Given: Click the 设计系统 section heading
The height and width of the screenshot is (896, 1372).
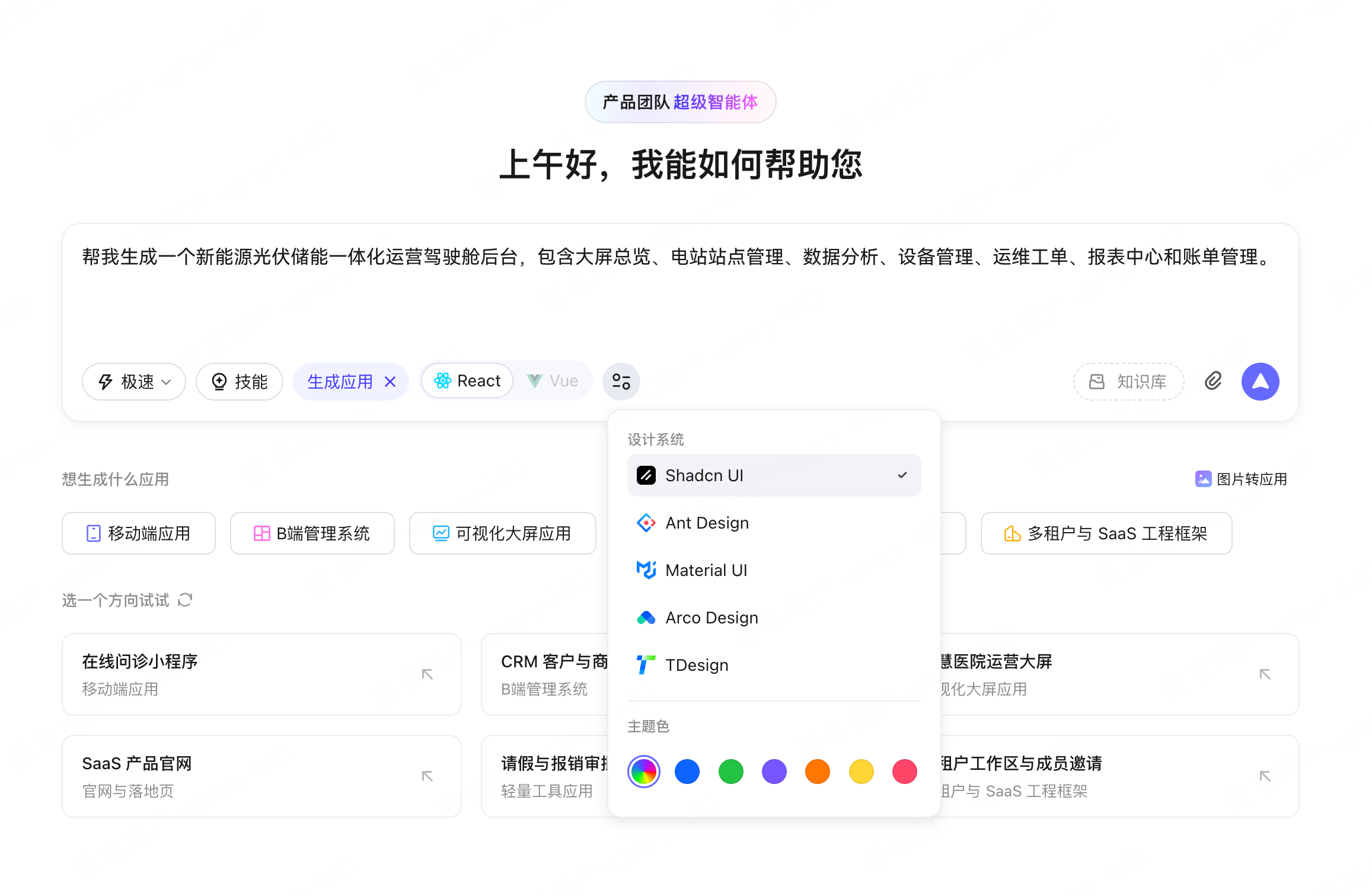Looking at the screenshot, I should tap(656, 439).
